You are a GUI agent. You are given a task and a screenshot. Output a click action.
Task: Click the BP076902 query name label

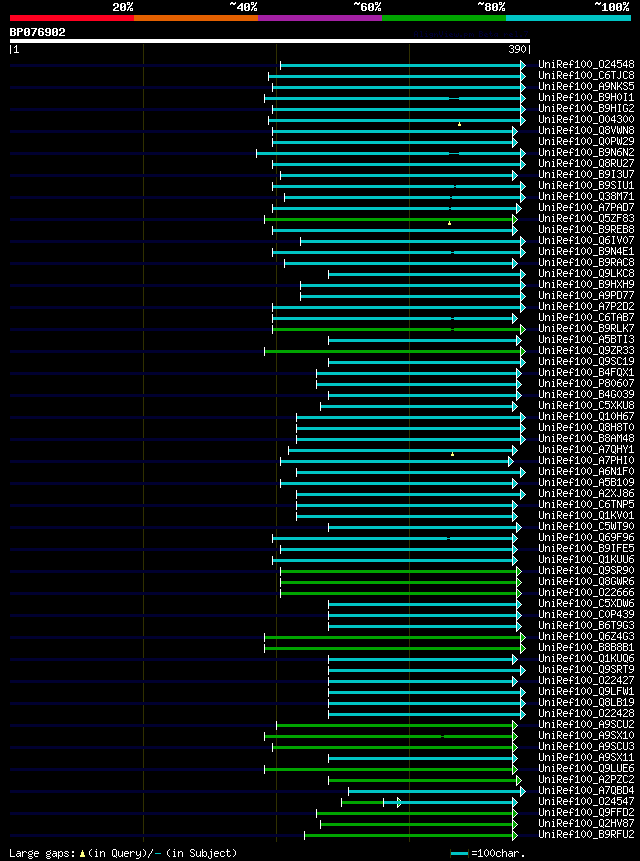(37, 32)
